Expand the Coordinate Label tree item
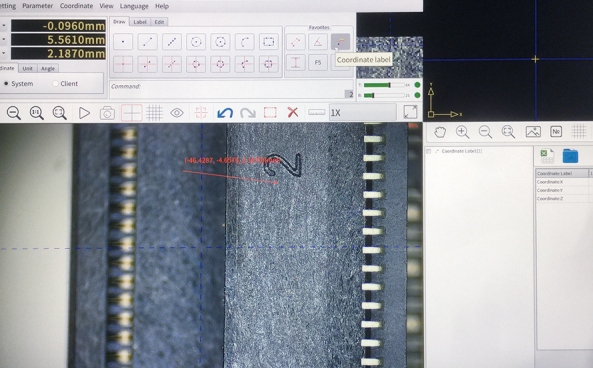The width and height of the screenshot is (593, 368). (x=429, y=151)
